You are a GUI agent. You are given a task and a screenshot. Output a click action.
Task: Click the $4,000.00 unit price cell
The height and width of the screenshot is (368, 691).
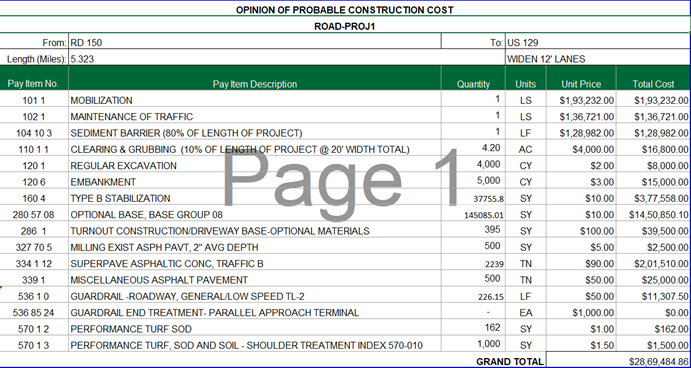click(x=581, y=149)
